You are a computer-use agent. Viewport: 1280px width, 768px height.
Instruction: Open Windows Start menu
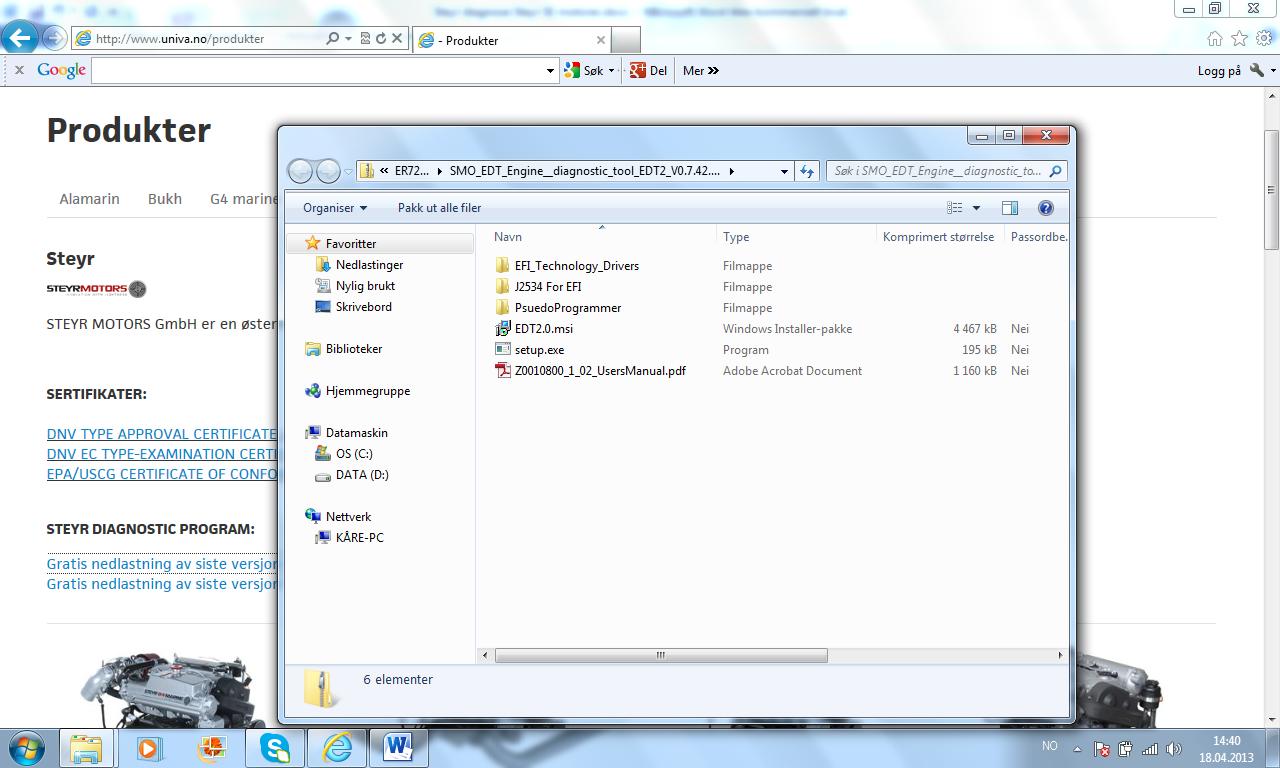[24, 747]
